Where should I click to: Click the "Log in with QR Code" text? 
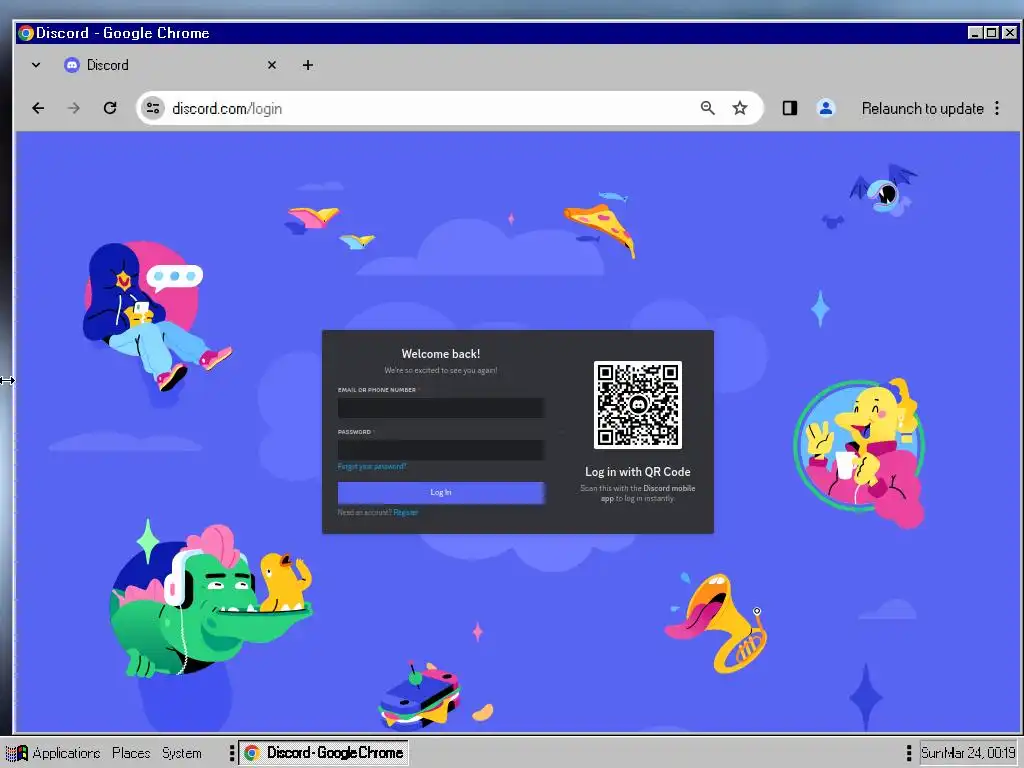click(x=638, y=472)
